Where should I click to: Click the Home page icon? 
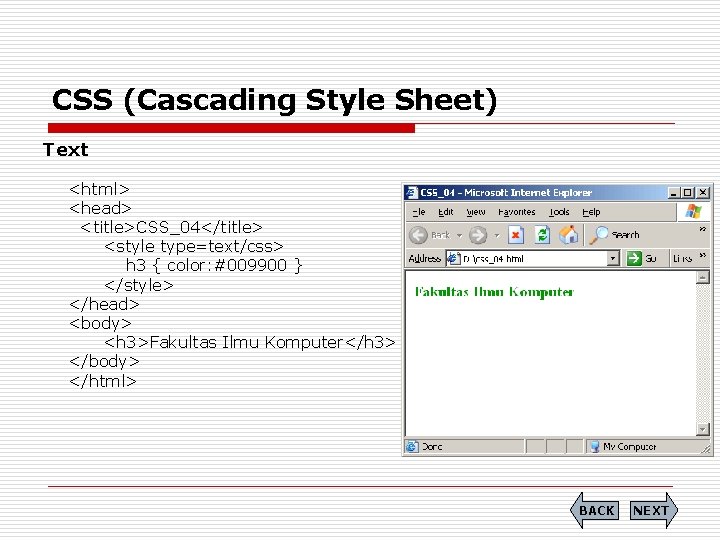click(568, 235)
